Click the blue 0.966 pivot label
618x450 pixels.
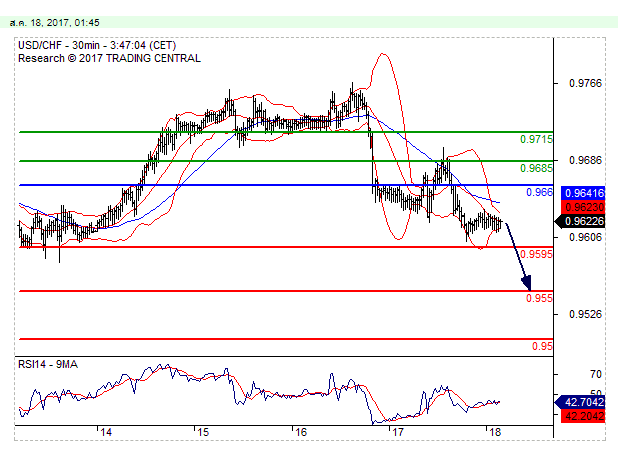pos(539,192)
